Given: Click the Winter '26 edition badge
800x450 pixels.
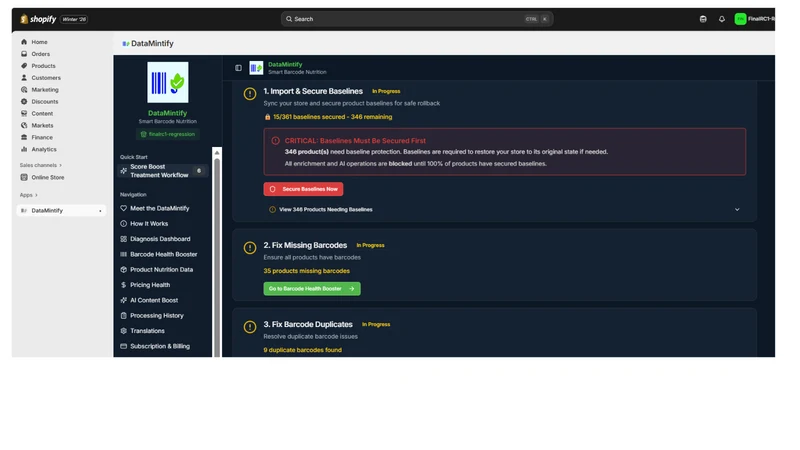Looking at the screenshot, I should [x=74, y=19].
